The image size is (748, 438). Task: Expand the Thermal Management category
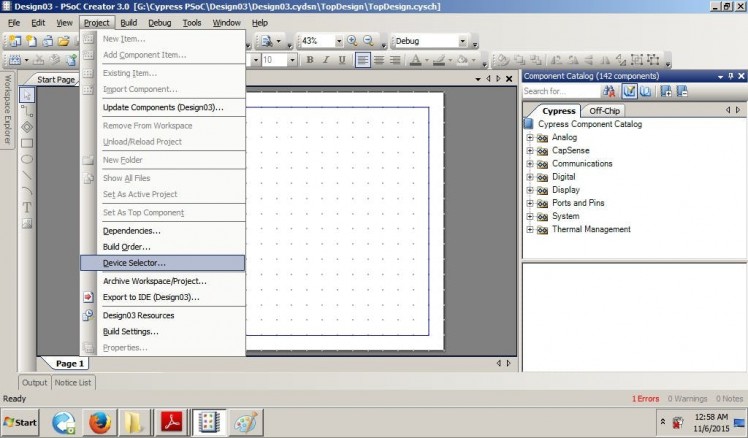pos(530,229)
